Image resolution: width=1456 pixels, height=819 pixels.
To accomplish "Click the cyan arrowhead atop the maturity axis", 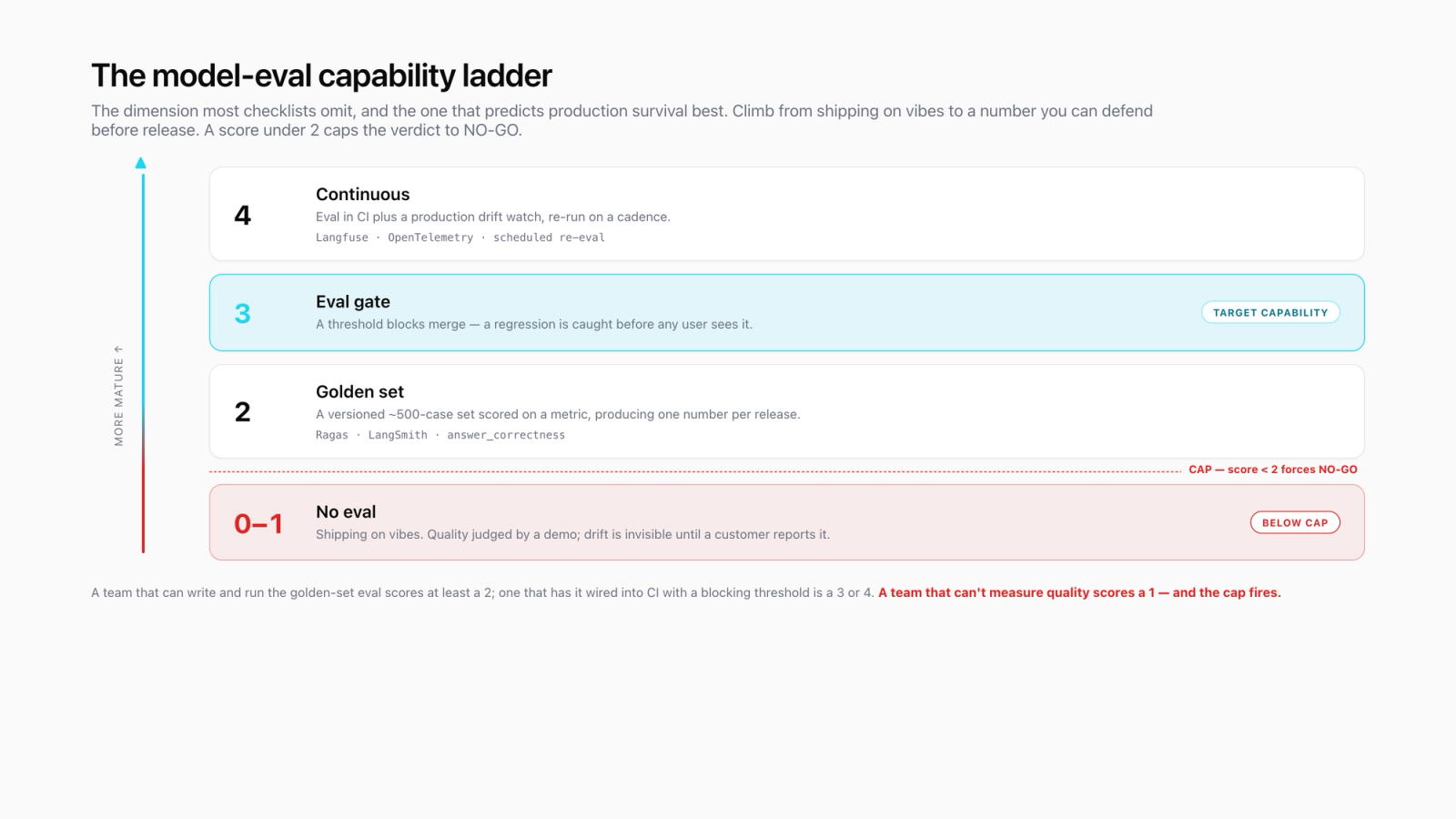I will point(141,163).
